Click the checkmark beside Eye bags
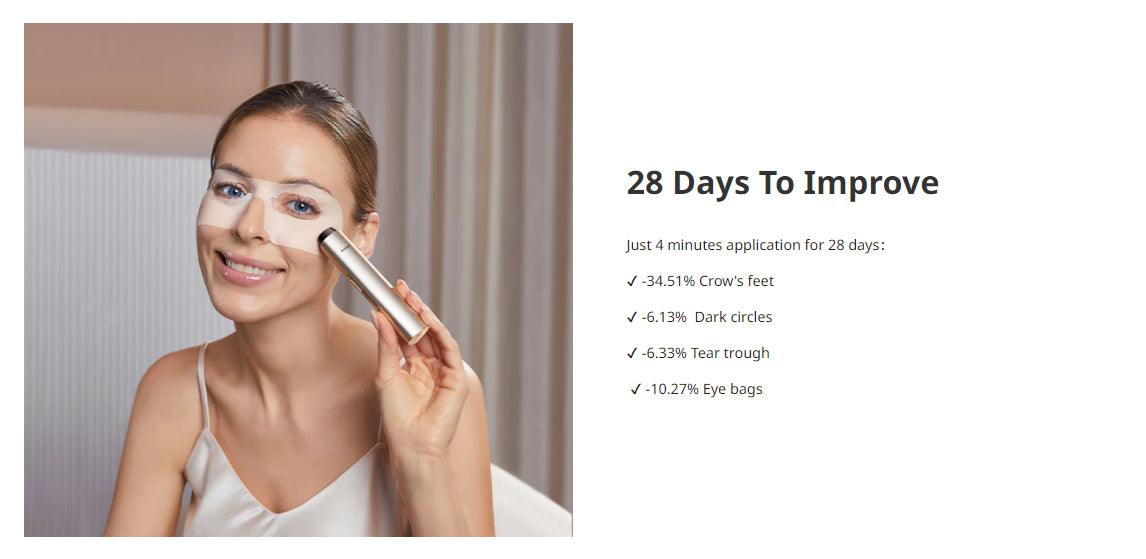Screen dimensions: 1146x559 (x=636, y=389)
